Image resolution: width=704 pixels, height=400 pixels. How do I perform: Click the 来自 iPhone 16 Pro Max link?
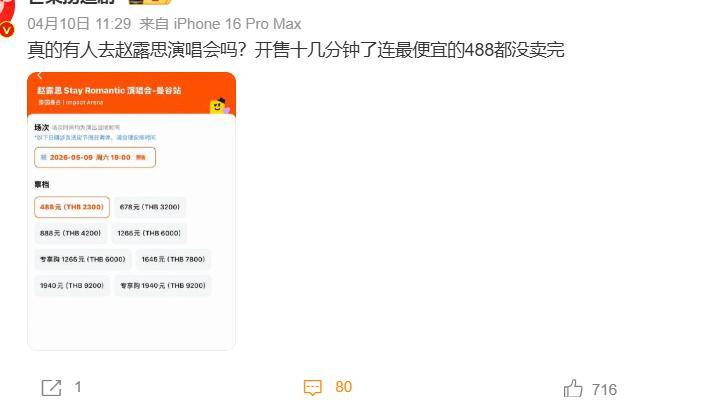coord(220,24)
